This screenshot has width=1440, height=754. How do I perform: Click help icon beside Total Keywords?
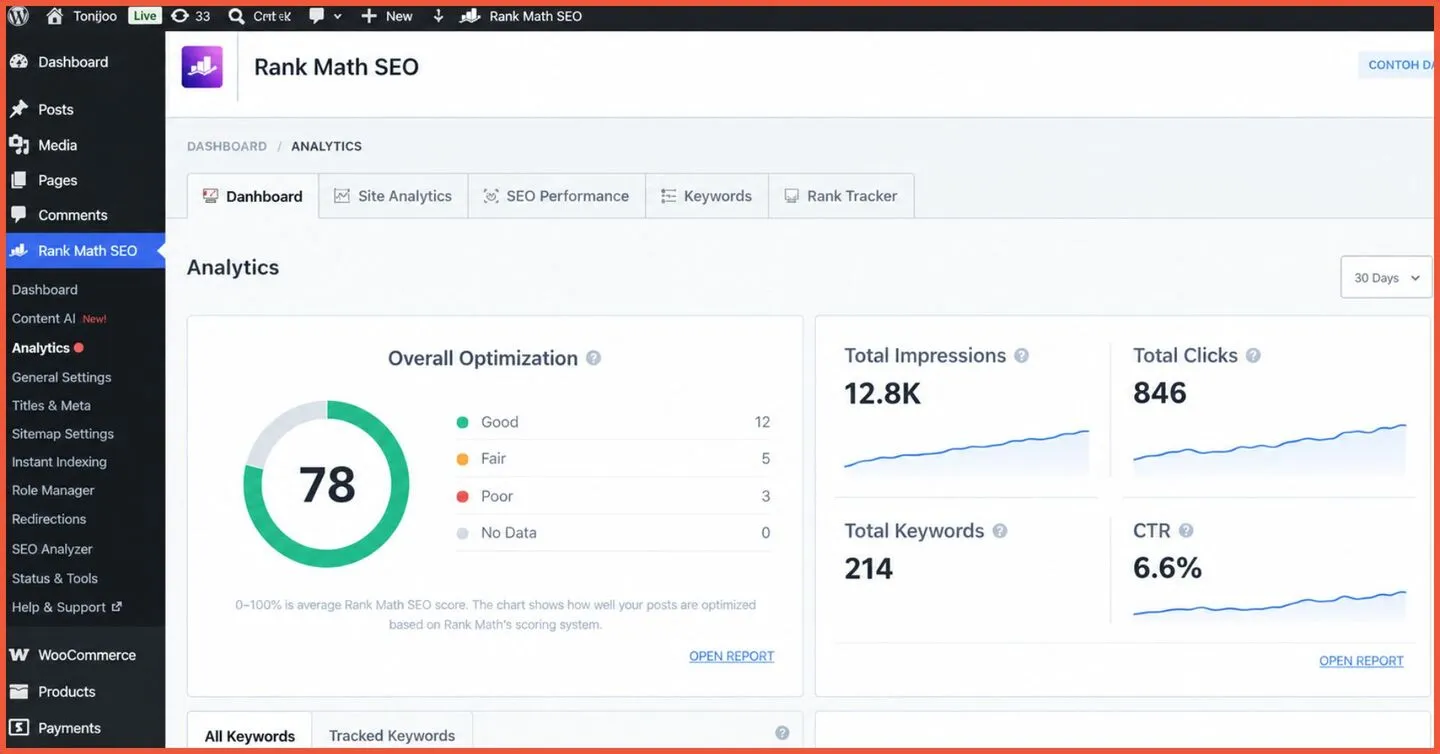[x=999, y=531]
